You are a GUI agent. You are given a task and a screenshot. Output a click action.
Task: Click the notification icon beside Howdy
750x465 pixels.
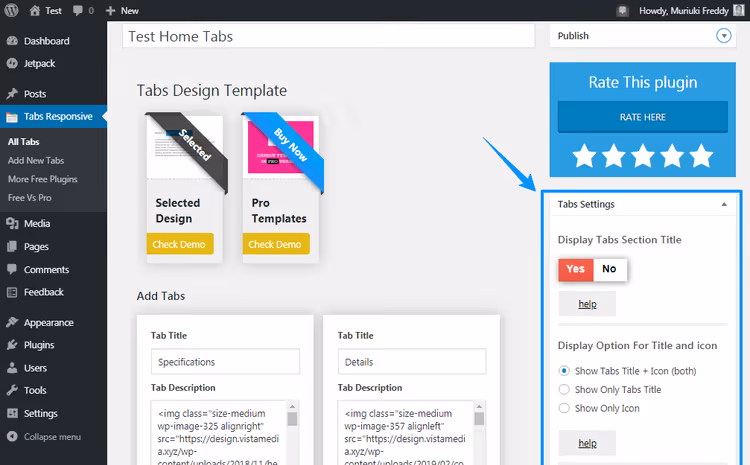622,11
